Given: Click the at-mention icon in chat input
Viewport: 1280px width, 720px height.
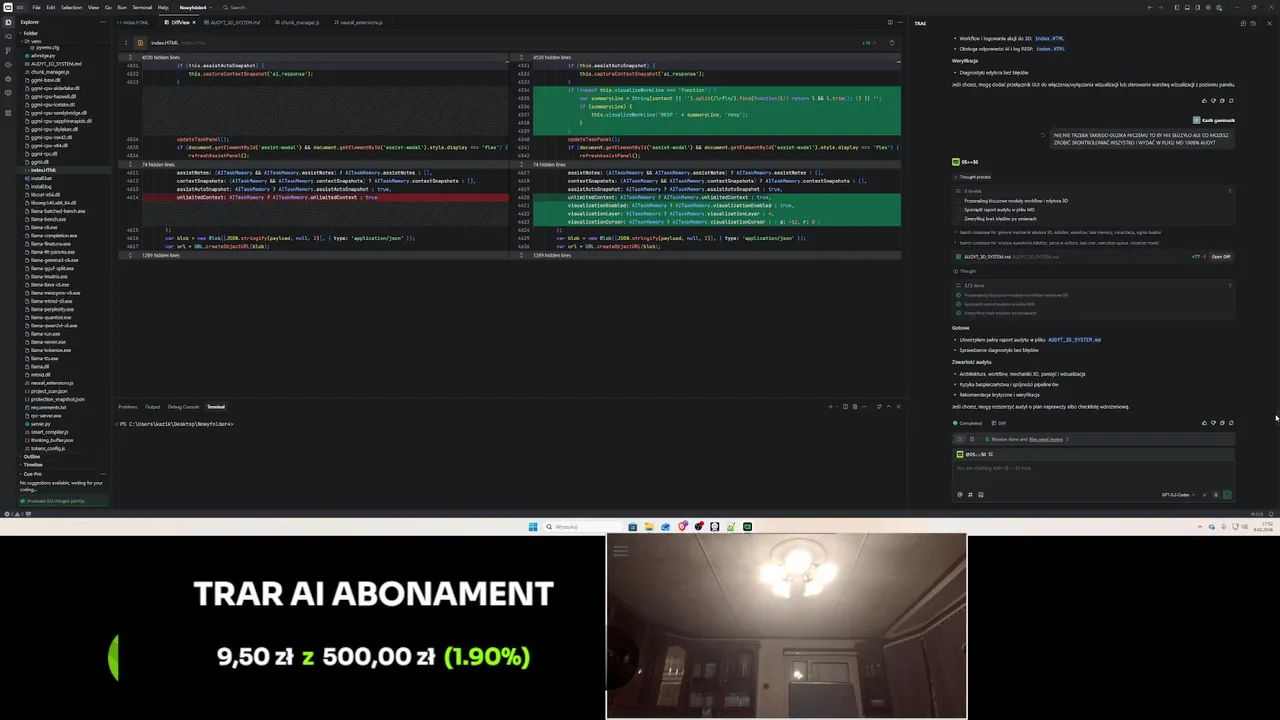Looking at the screenshot, I should click(960, 495).
